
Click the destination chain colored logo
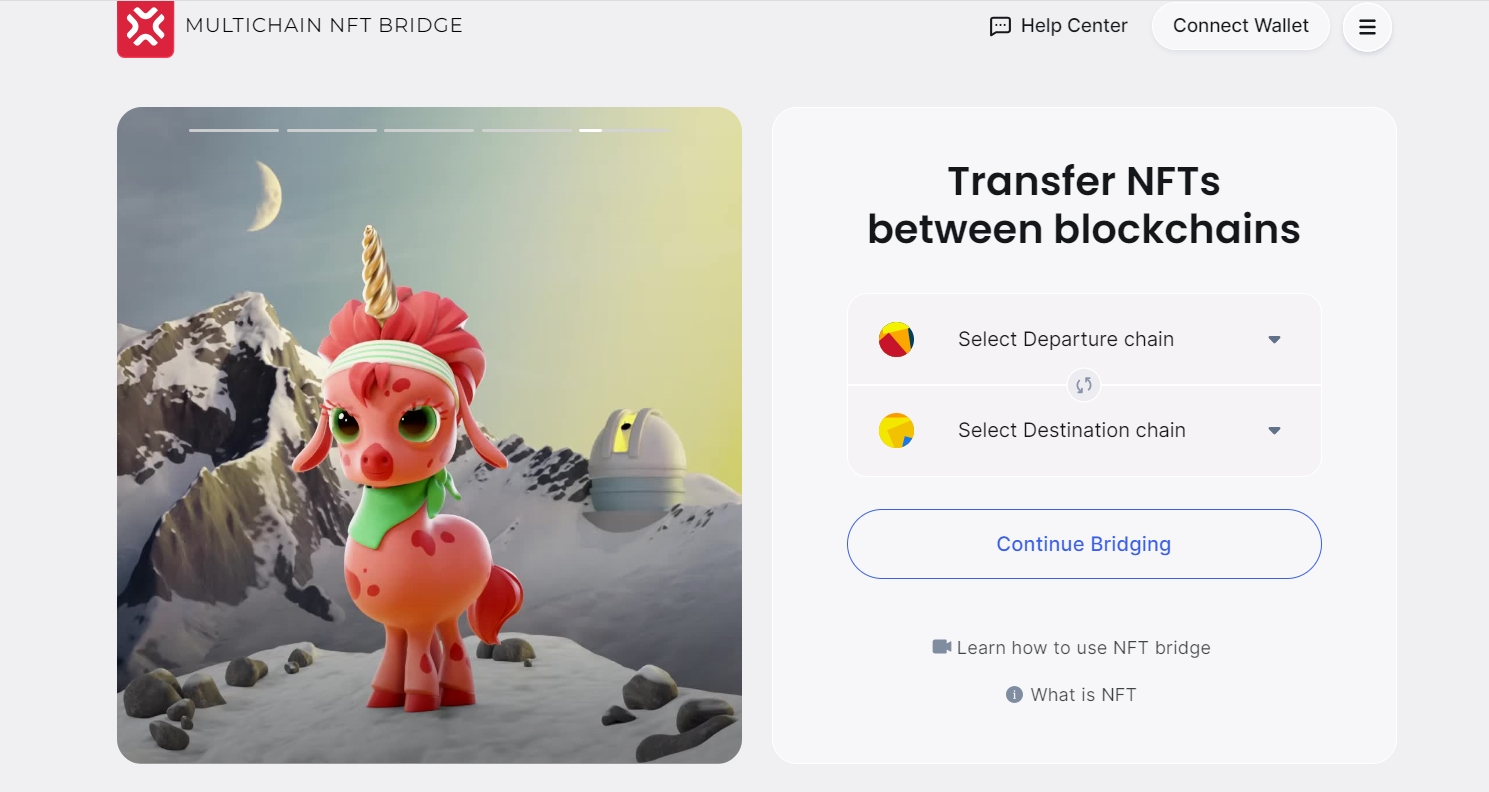click(896, 431)
